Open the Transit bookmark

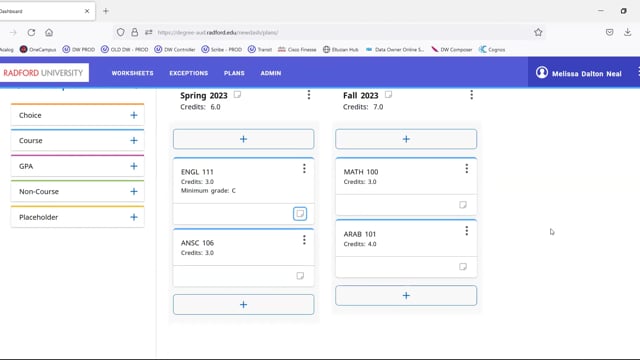pyautogui.click(x=260, y=49)
